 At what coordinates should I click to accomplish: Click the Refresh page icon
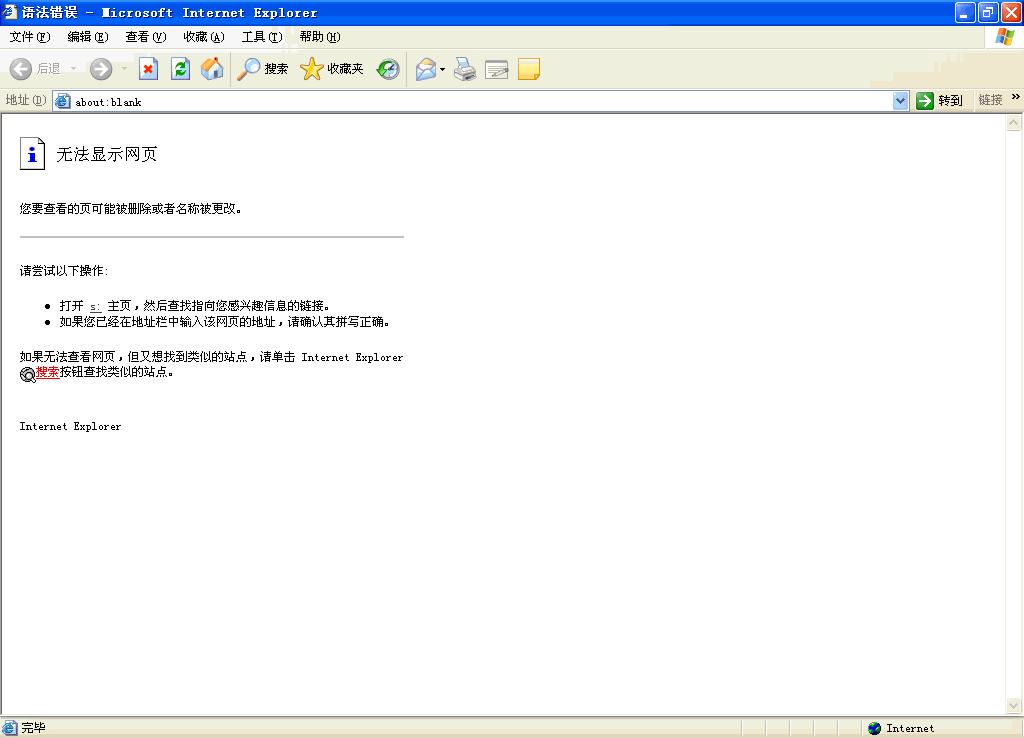coord(180,69)
